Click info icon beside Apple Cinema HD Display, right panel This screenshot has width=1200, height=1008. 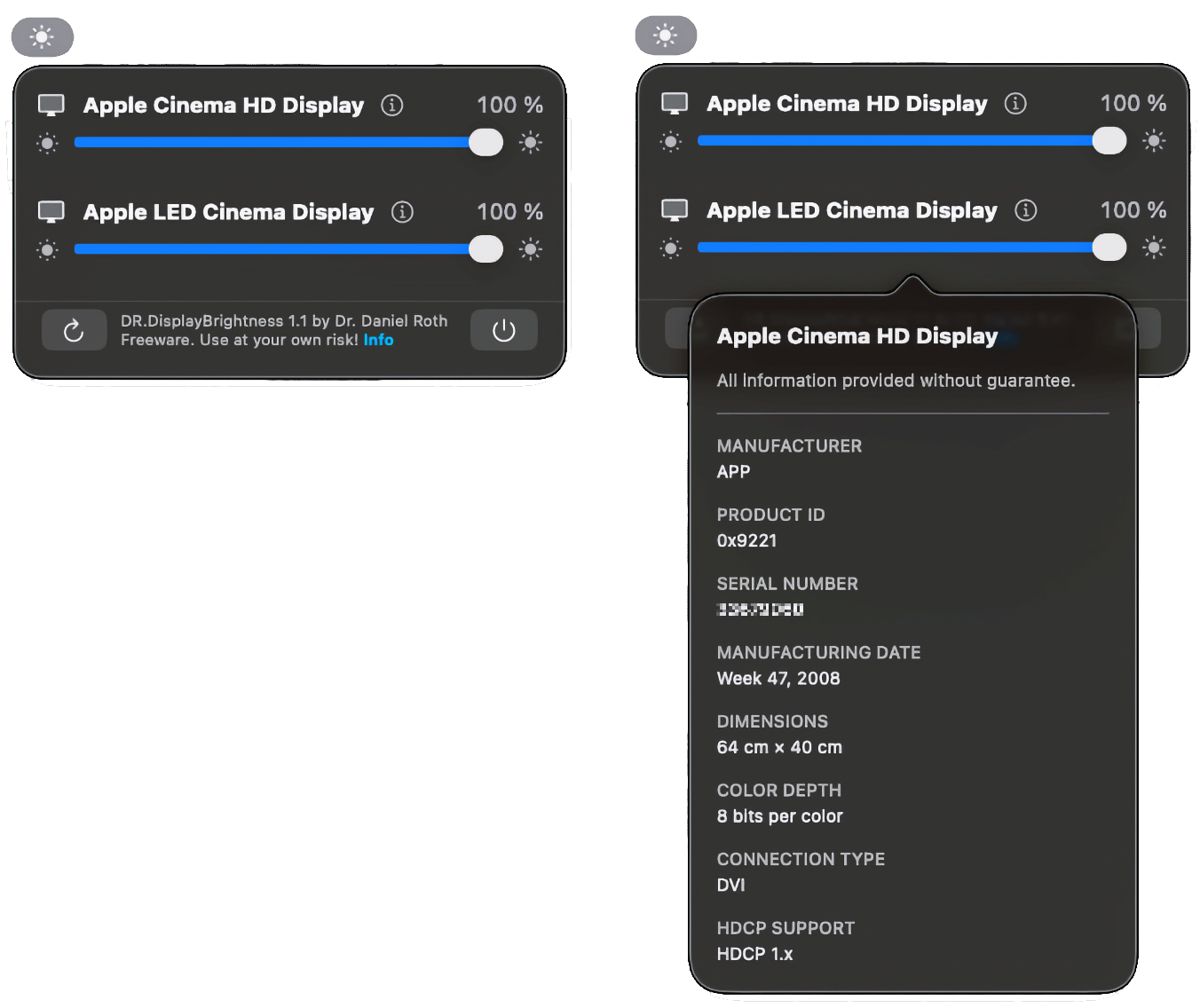[x=1015, y=104]
